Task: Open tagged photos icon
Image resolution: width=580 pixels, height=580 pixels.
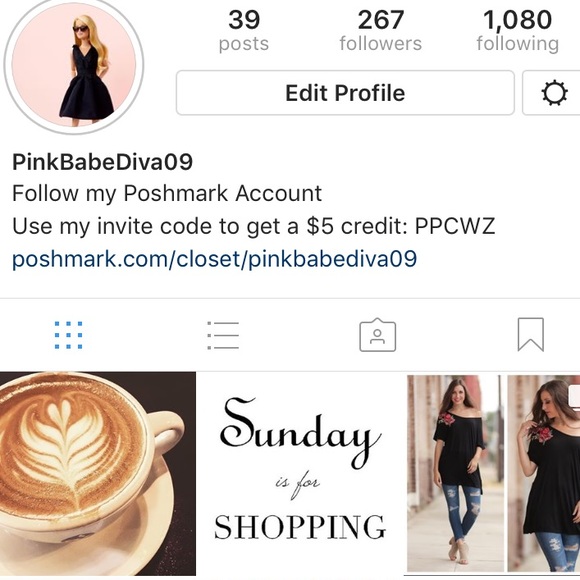Action: [x=378, y=335]
